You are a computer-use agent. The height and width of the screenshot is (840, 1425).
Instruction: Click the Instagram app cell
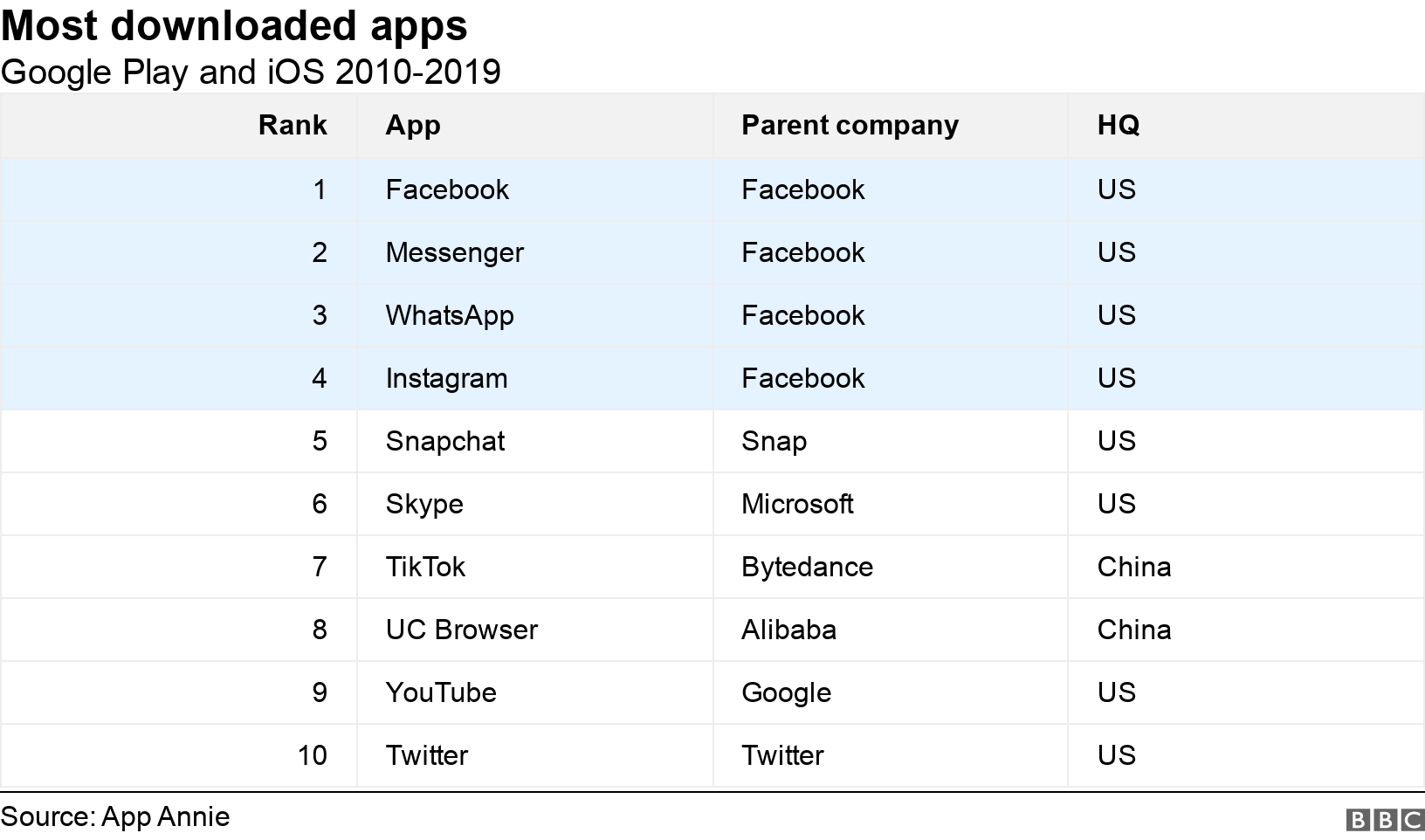point(446,378)
